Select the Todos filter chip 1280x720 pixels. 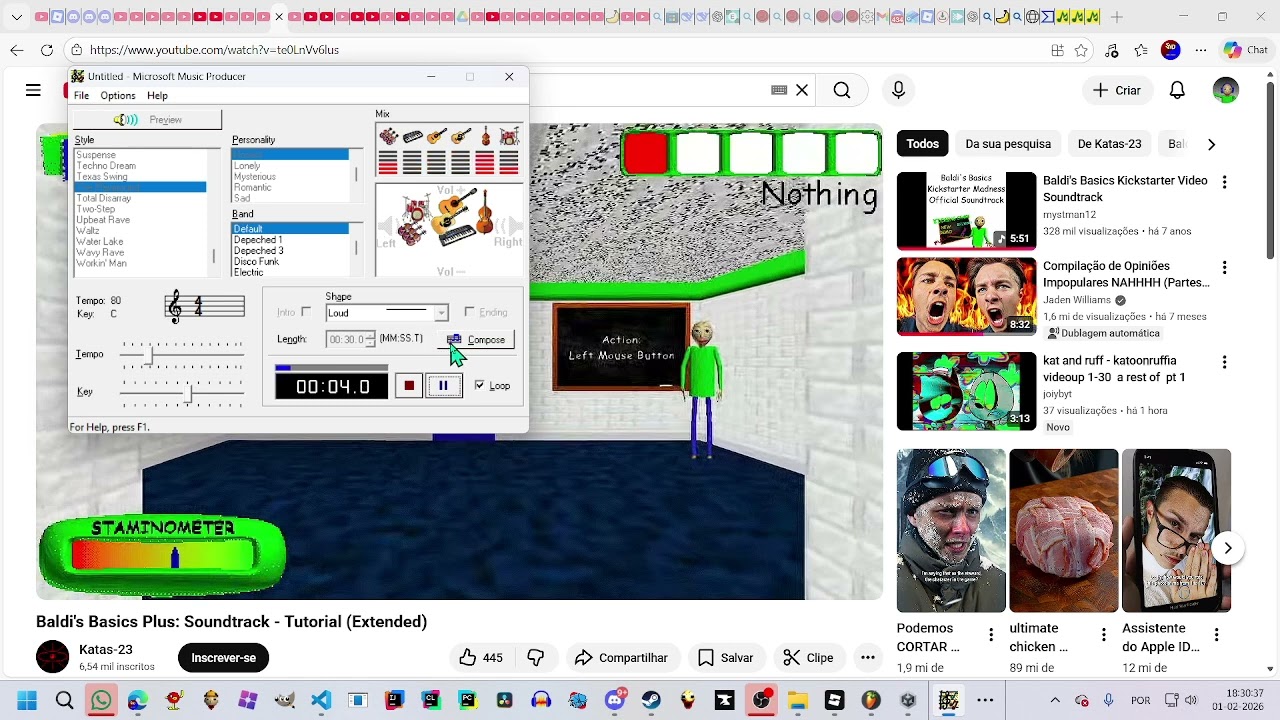pos(922,144)
